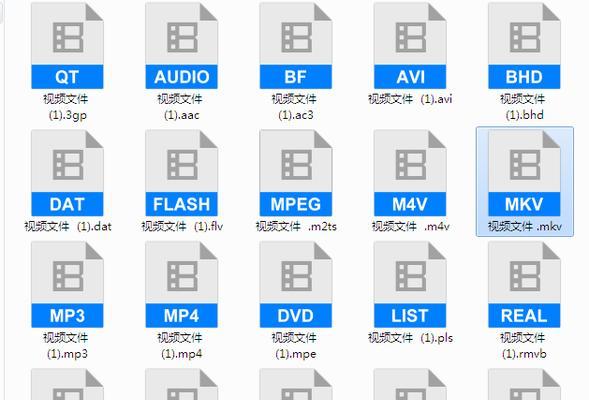The width and height of the screenshot is (589, 400).
Task: Select the FLASH flv file icon
Action: (x=181, y=173)
